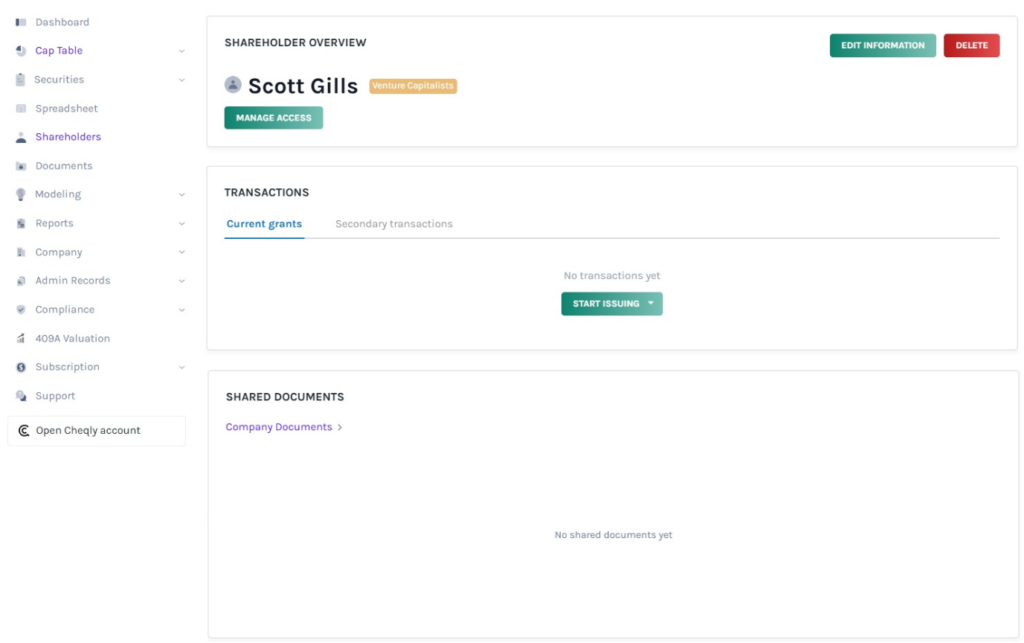Click the Modeling lightbulb icon
The image size is (1024, 643).
[x=21, y=195]
